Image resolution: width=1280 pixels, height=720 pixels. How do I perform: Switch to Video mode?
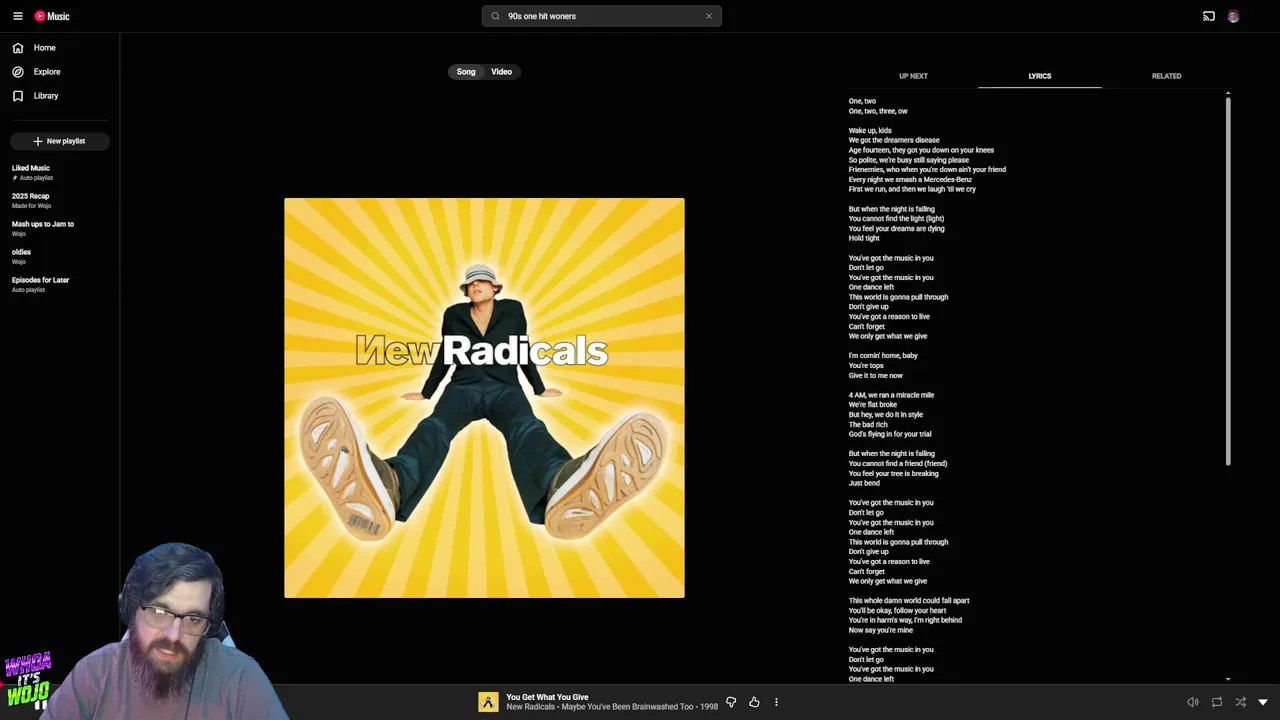pos(501,72)
